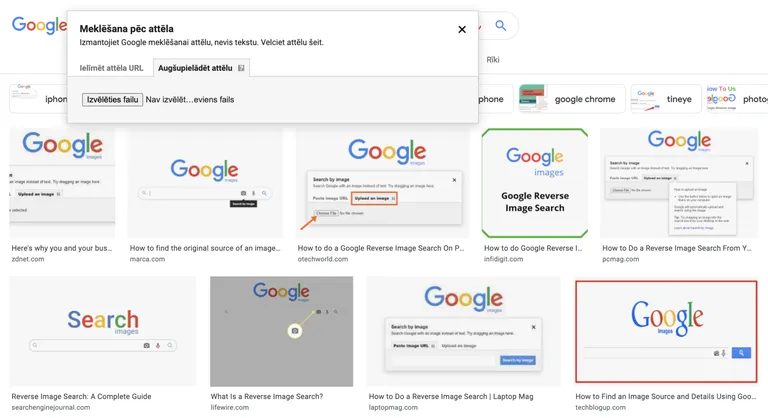Open the laptopmag.com result thumbnail
The image size is (768, 418).
tap(463, 331)
